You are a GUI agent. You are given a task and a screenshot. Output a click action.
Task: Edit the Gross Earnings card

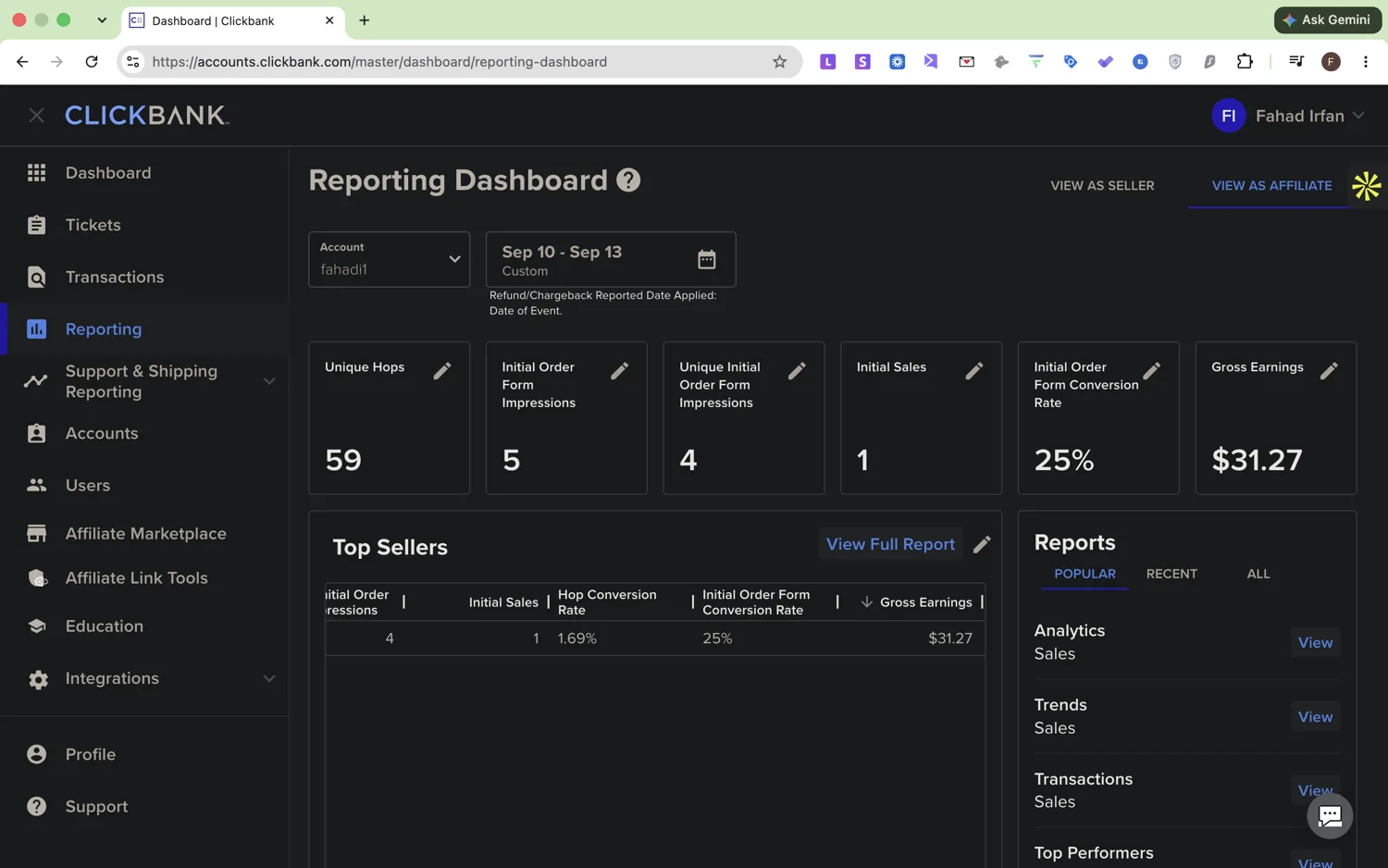(1329, 370)
